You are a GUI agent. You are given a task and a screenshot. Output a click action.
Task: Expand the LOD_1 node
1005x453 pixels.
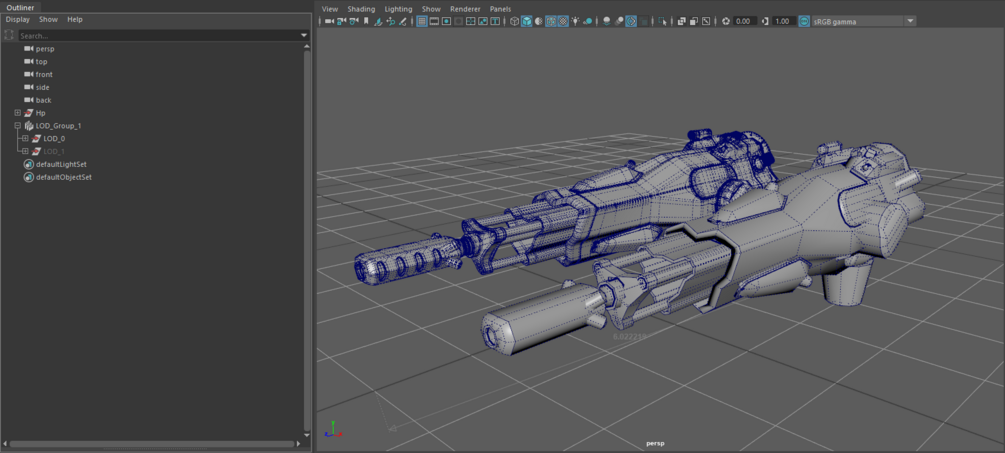pos(25,151)
